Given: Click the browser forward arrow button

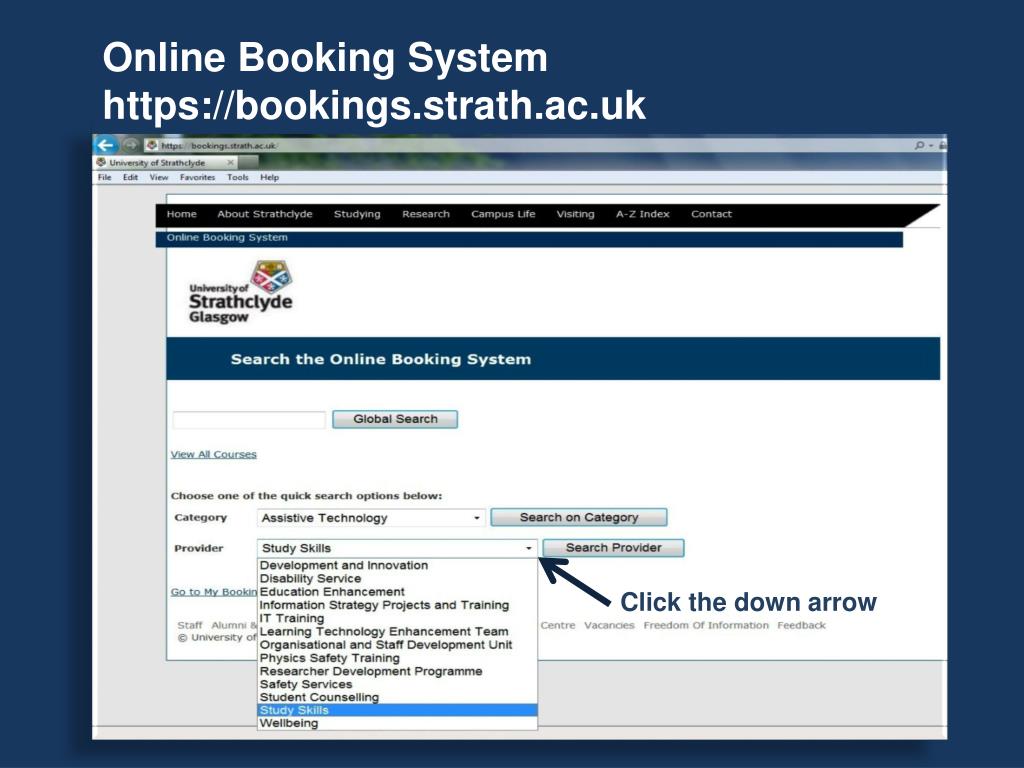Looking at the screenshot, I should (131, 144).
